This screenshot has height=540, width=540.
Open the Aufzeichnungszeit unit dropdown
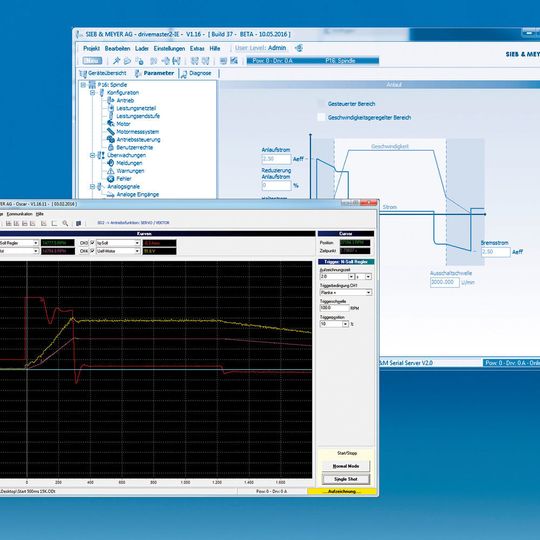coord(368,277)
